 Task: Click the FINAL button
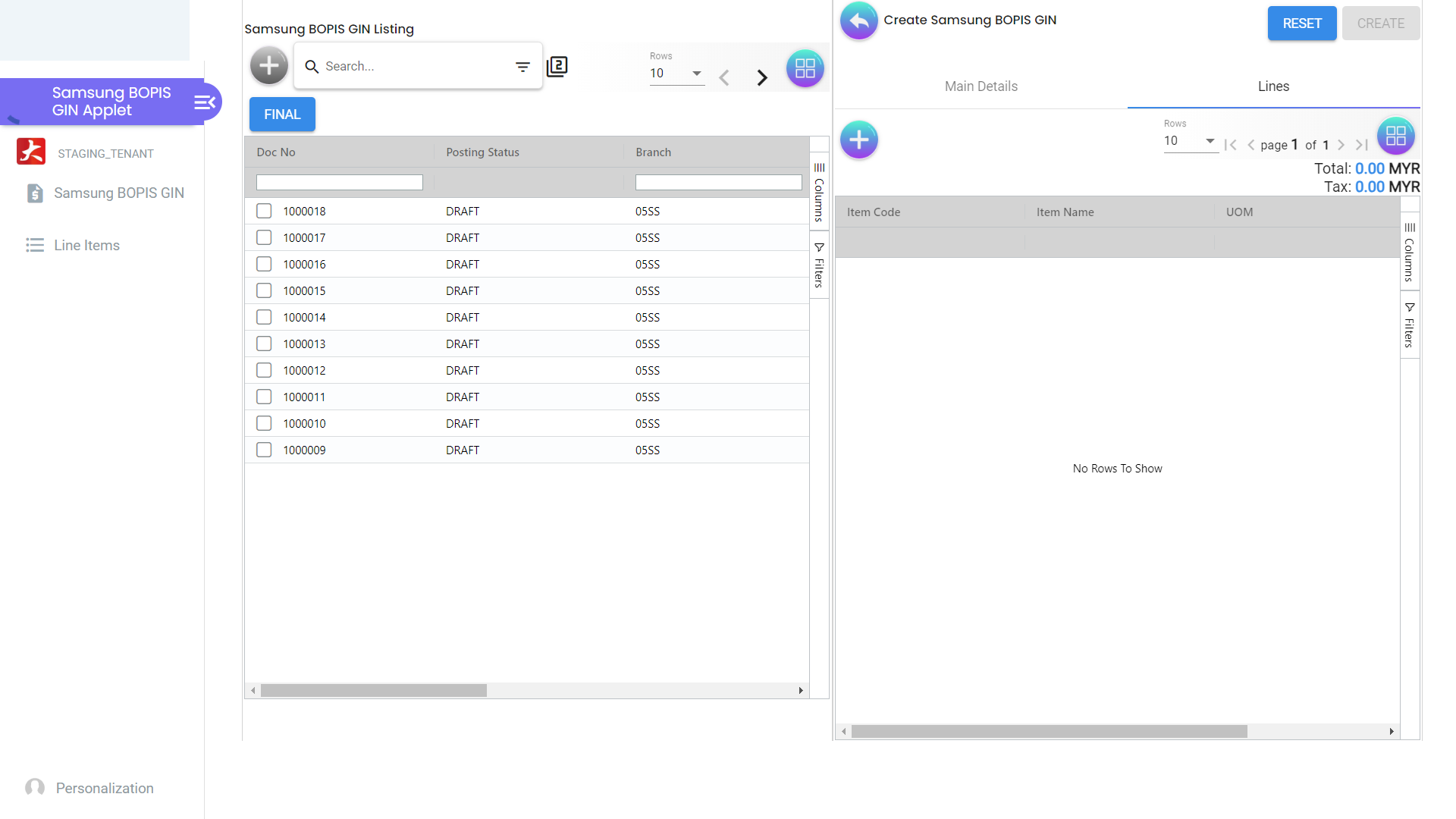coord(282,115)
